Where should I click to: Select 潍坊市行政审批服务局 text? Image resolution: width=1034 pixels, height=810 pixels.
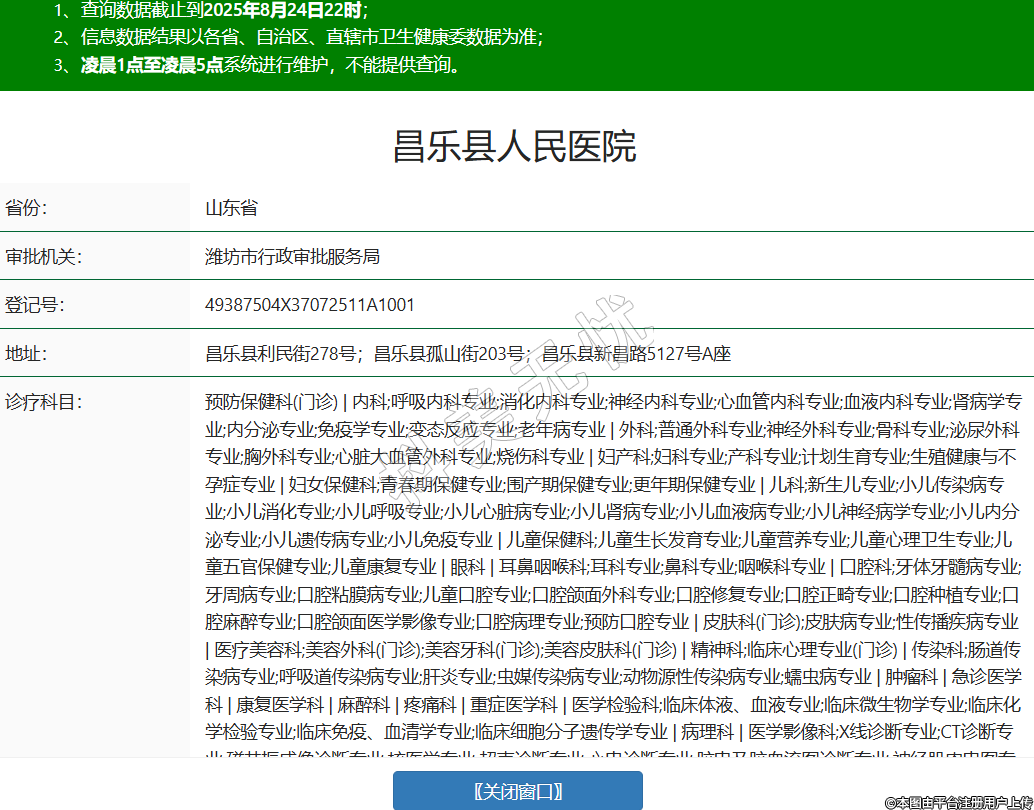coord(292,257)
